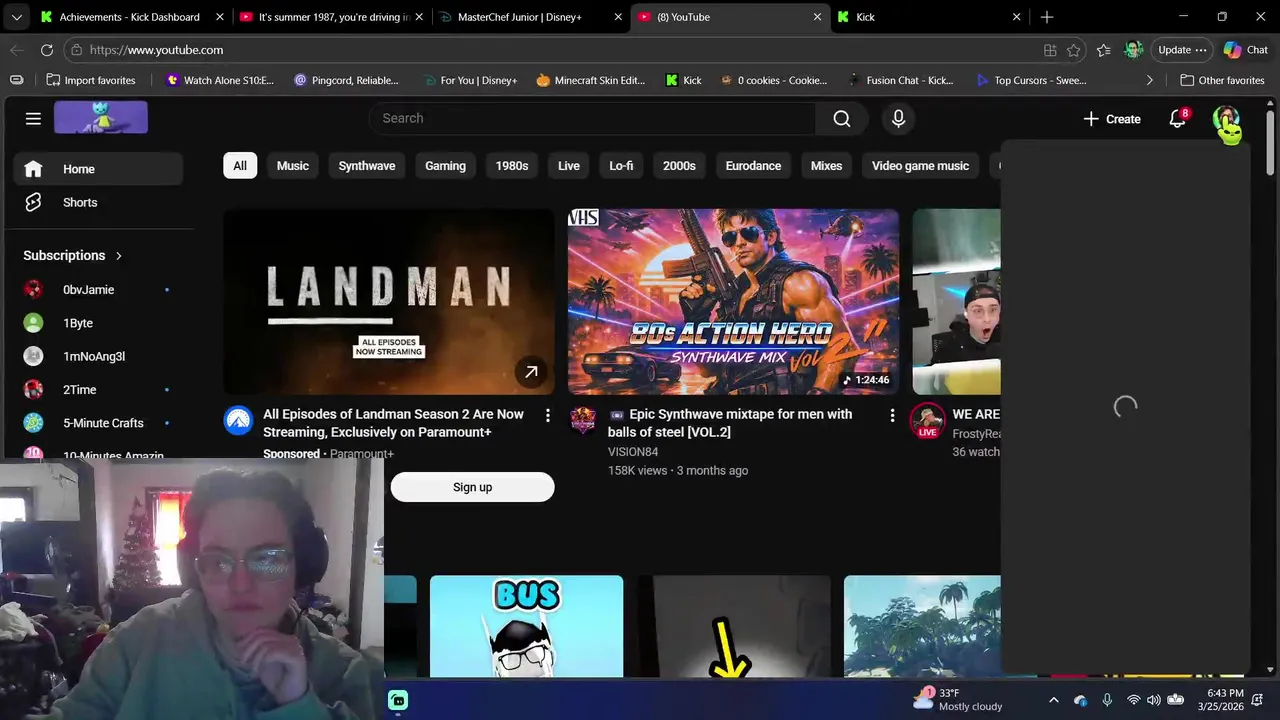
Task: Select the Music filter chip
Action: point(293,166)
